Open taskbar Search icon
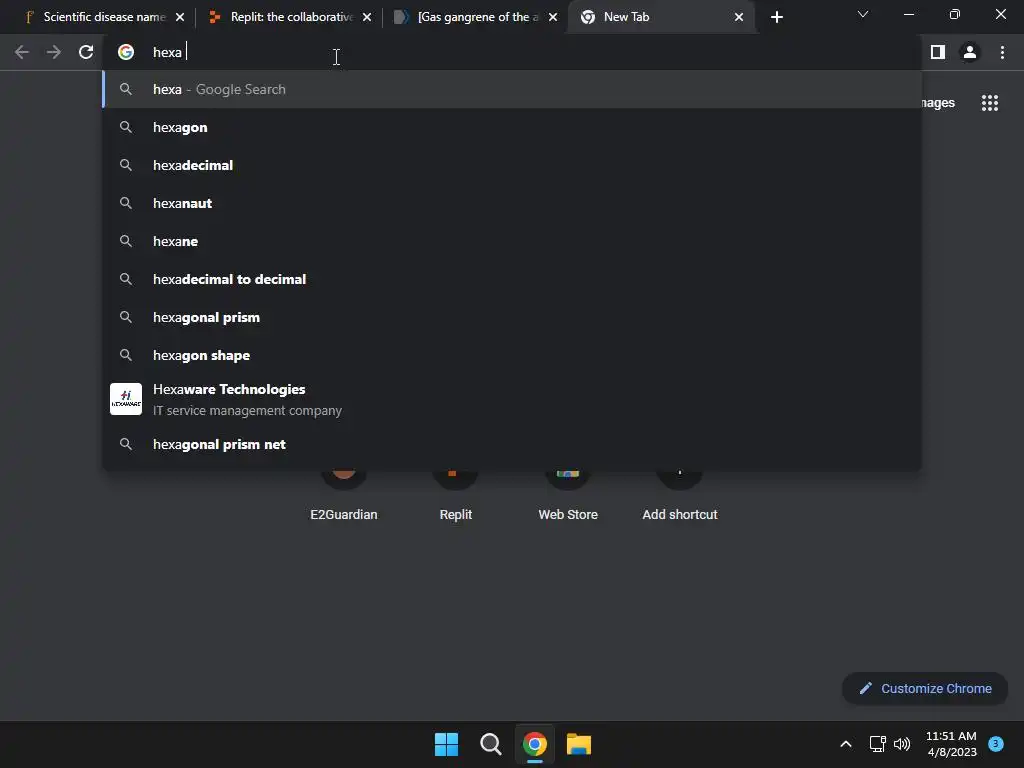Viewport: 1024px width, 768px height. point(490,744)
